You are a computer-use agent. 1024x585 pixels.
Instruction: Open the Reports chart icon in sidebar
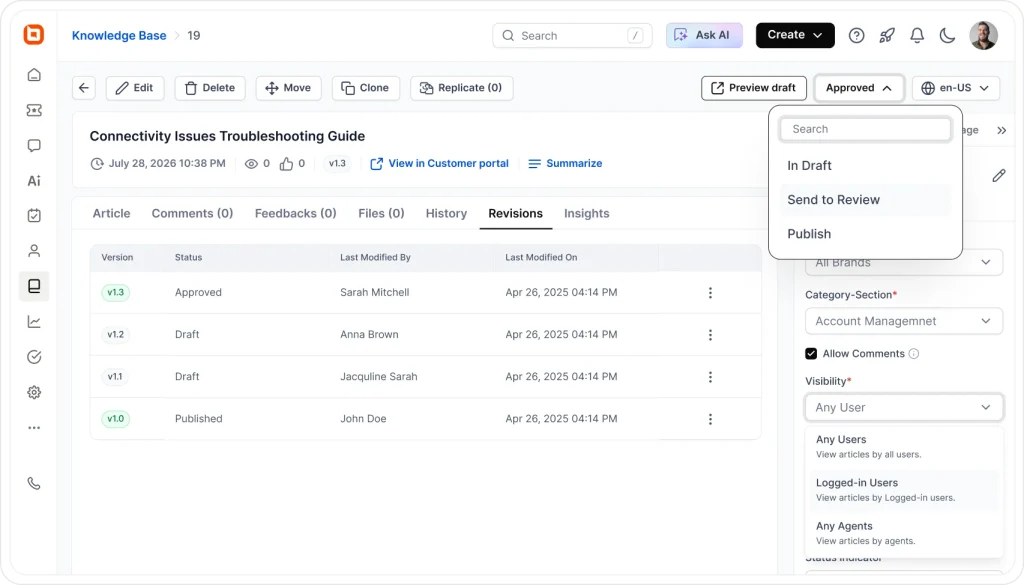34,321
